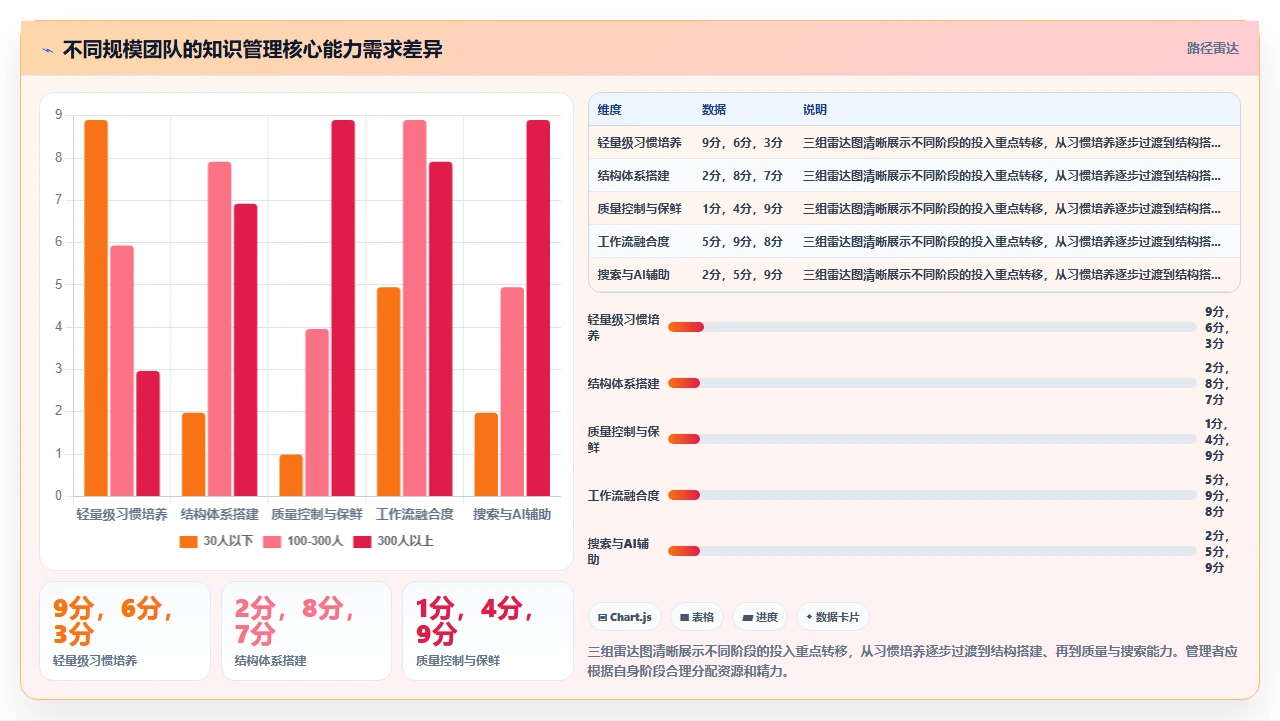
Task: Click the 数据 column header
Action: [714, 110]
